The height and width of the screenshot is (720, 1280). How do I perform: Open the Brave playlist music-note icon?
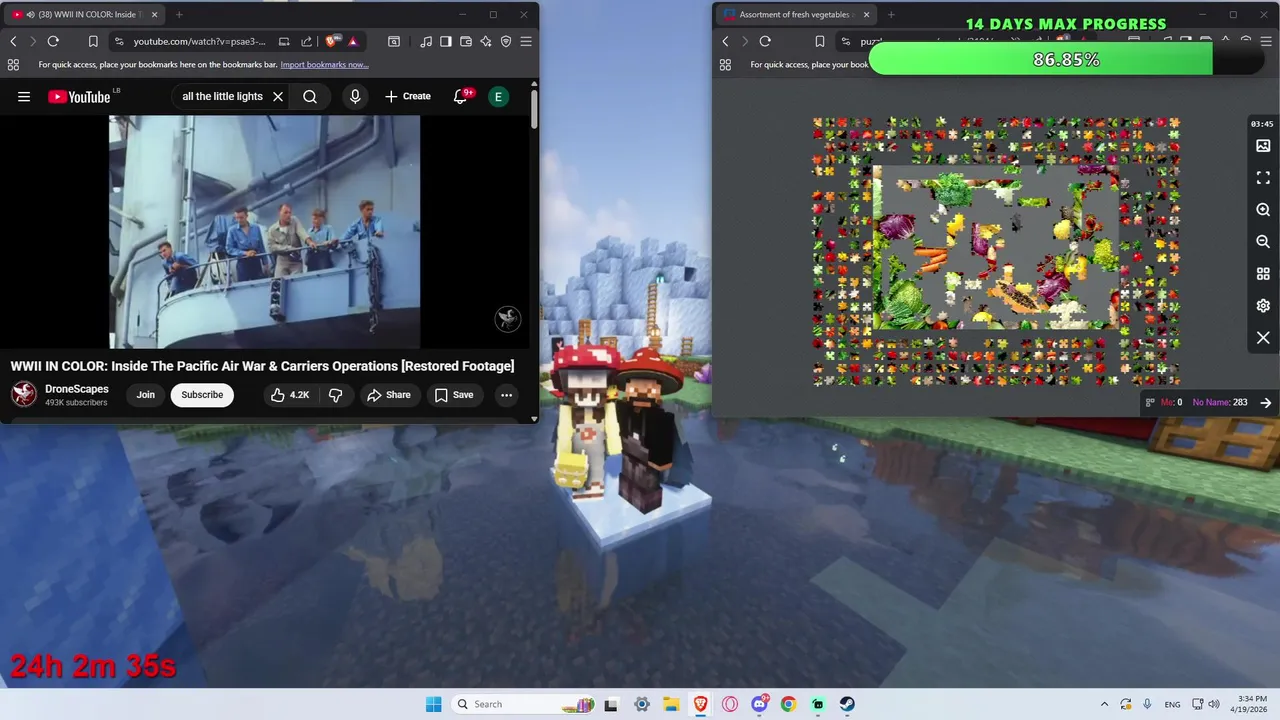427,41
